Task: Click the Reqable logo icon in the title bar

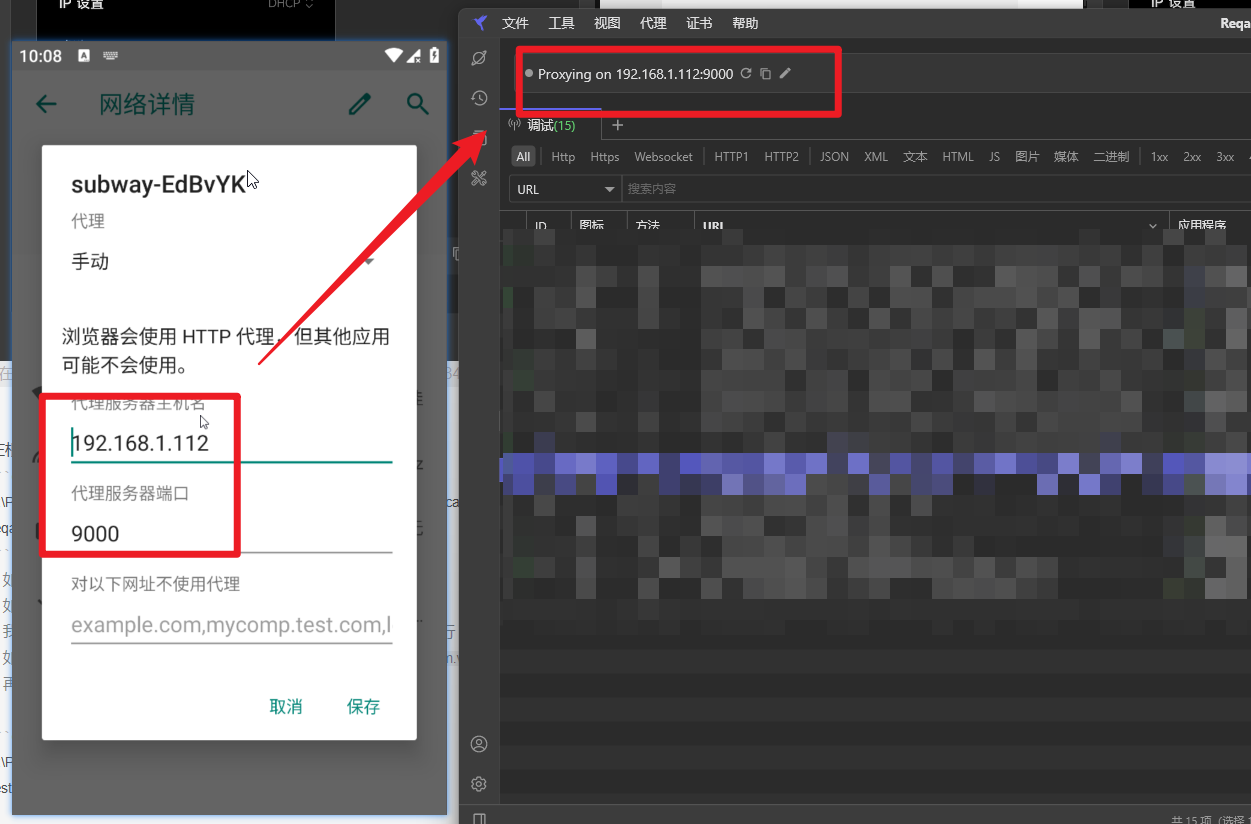Action: pos(480,23)
